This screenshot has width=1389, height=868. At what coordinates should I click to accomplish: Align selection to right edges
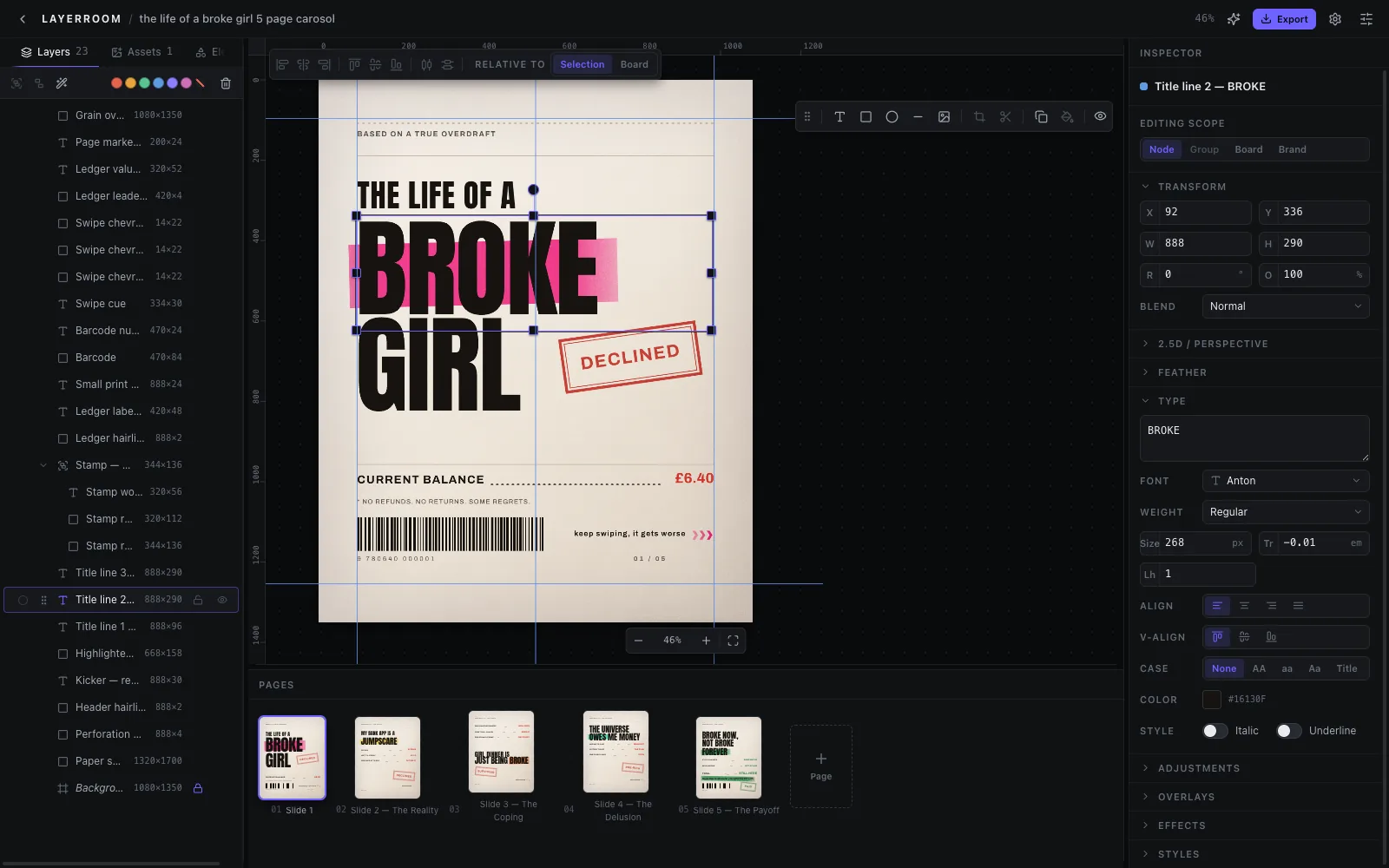[x=324, y=64]
